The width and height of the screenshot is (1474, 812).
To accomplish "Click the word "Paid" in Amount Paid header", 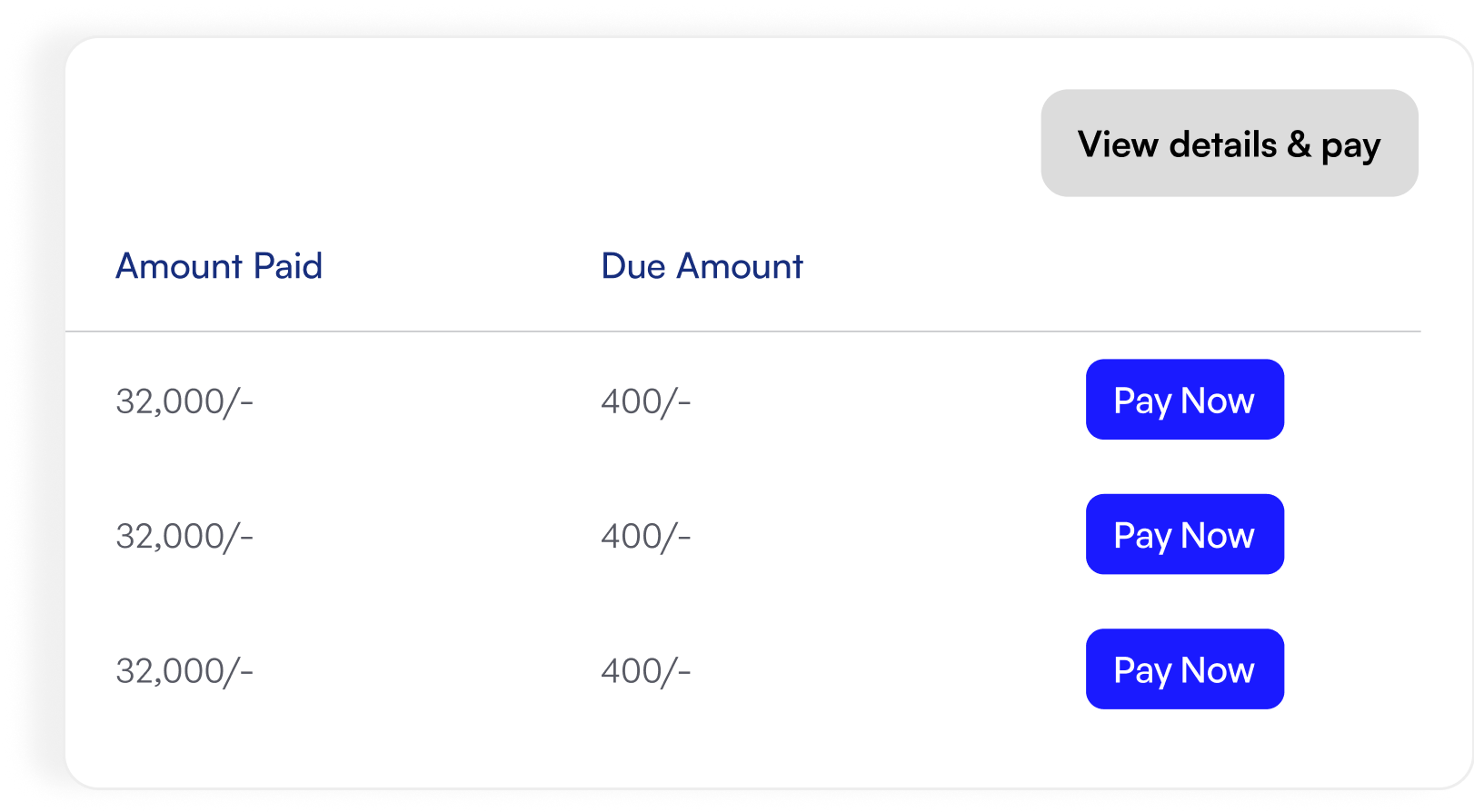I will click(x=288, y=266).
